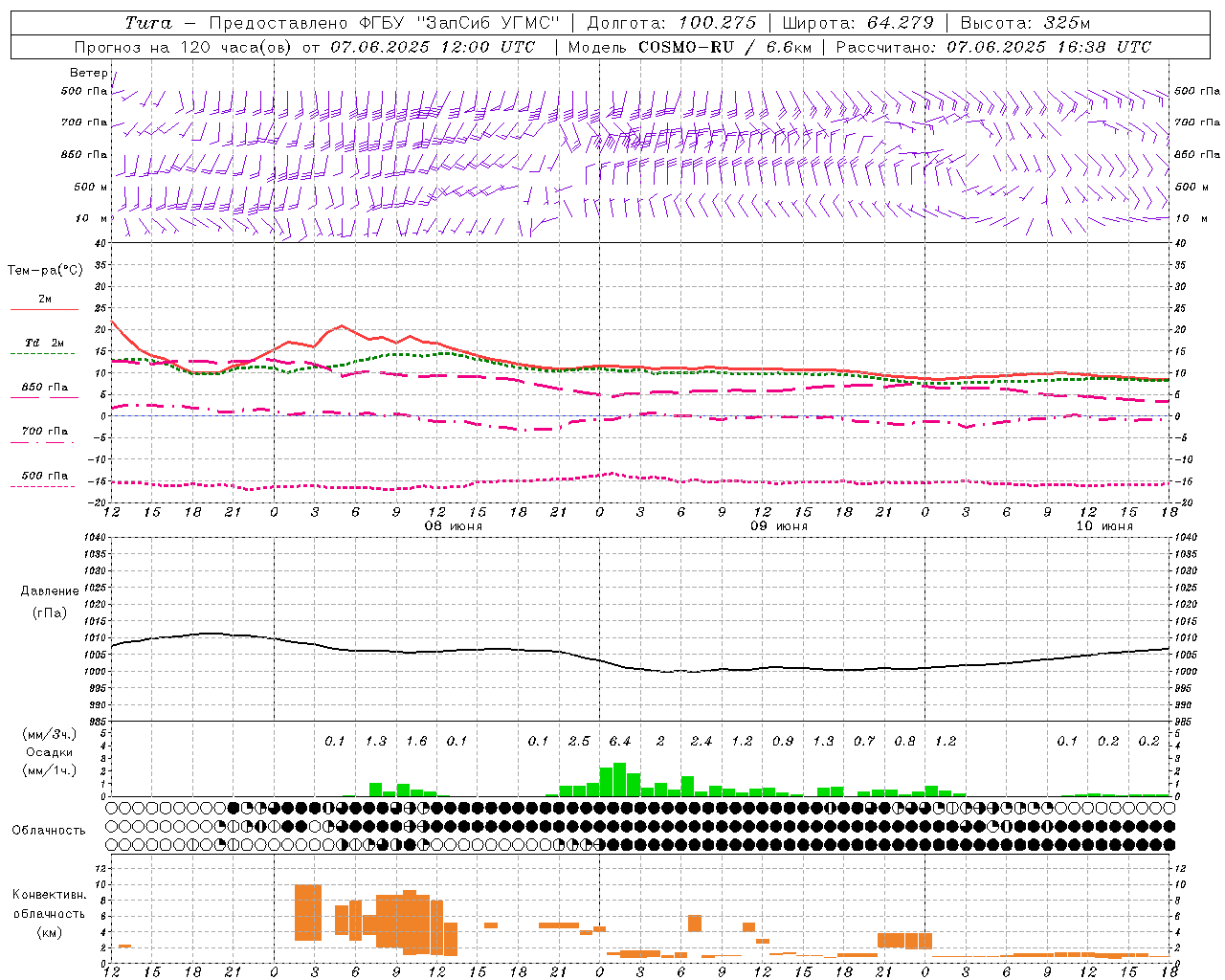The image size is (1225, 980).
Task: Click the "Td 2м" dew point legend entry
Action: tap(45, 343)
